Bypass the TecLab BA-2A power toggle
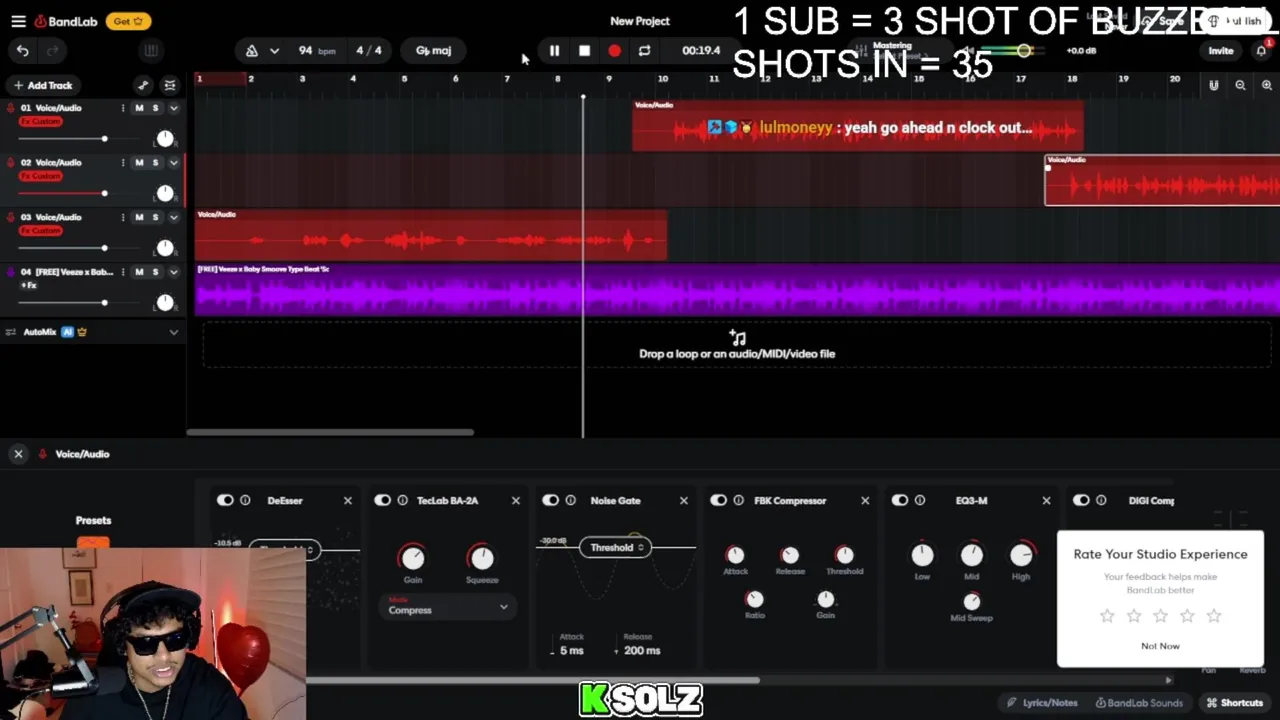1280x720 pixels. [x=383, y=500]
